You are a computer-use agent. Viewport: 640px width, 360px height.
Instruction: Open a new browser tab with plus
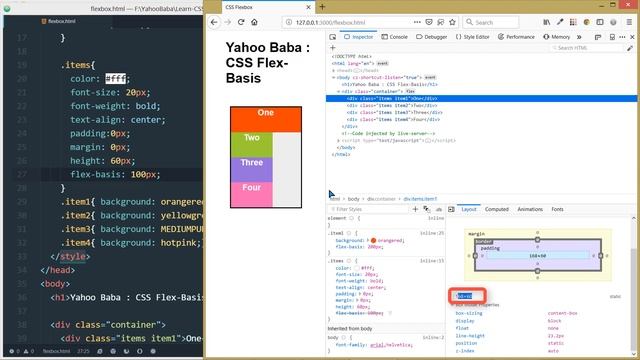pyautogui.click(x=322, y=7)
